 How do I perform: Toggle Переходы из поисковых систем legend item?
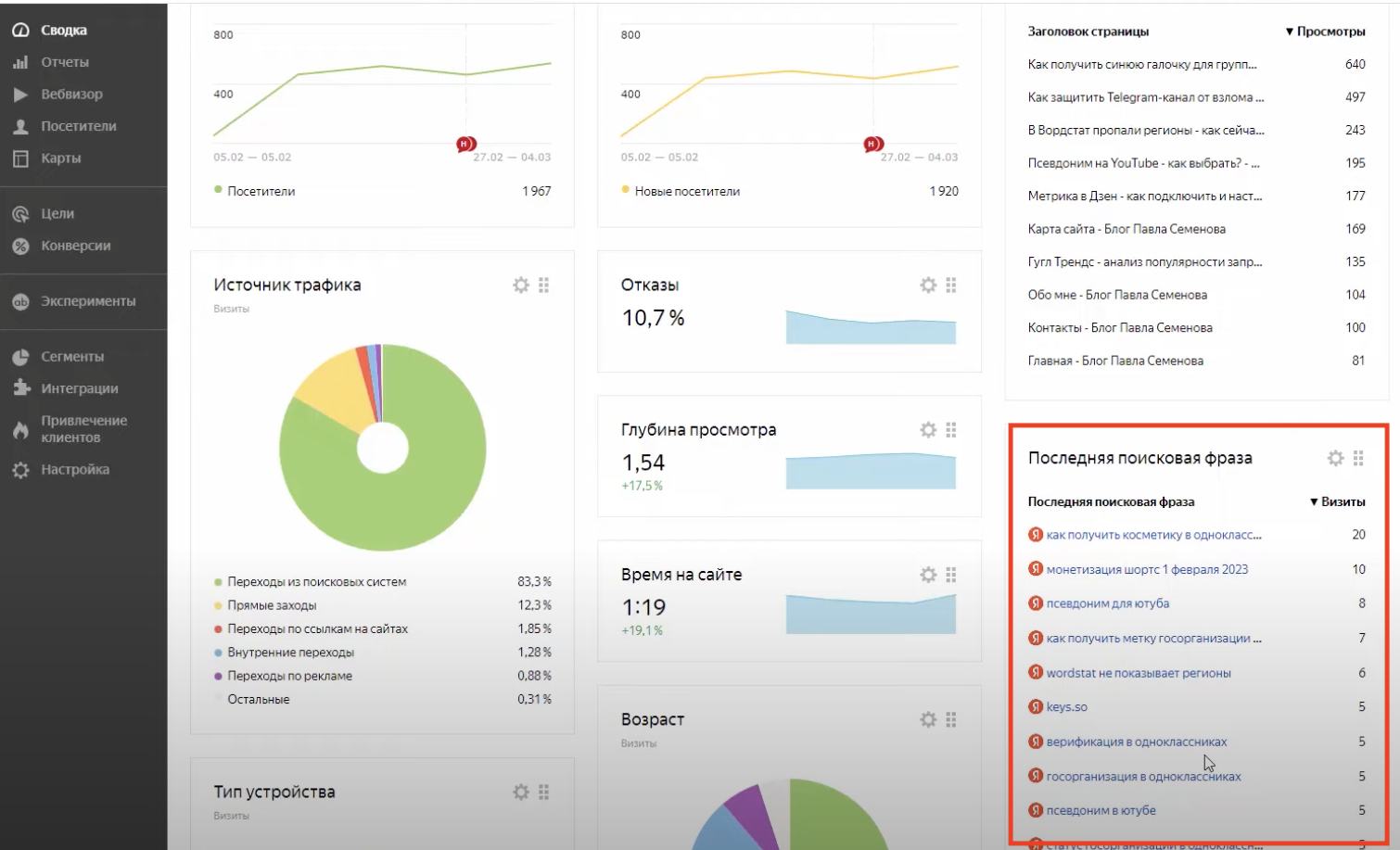[316, 582]
